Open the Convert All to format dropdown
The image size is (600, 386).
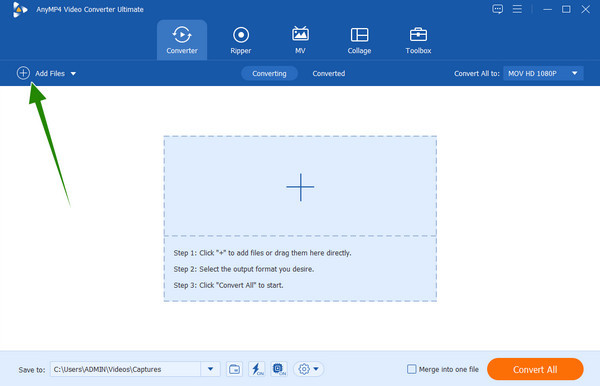tap(543, 73)
